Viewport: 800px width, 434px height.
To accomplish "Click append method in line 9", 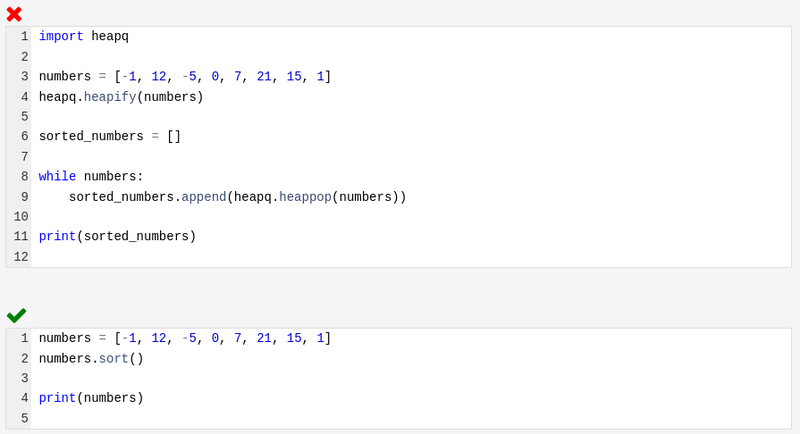I will point(204,197).
